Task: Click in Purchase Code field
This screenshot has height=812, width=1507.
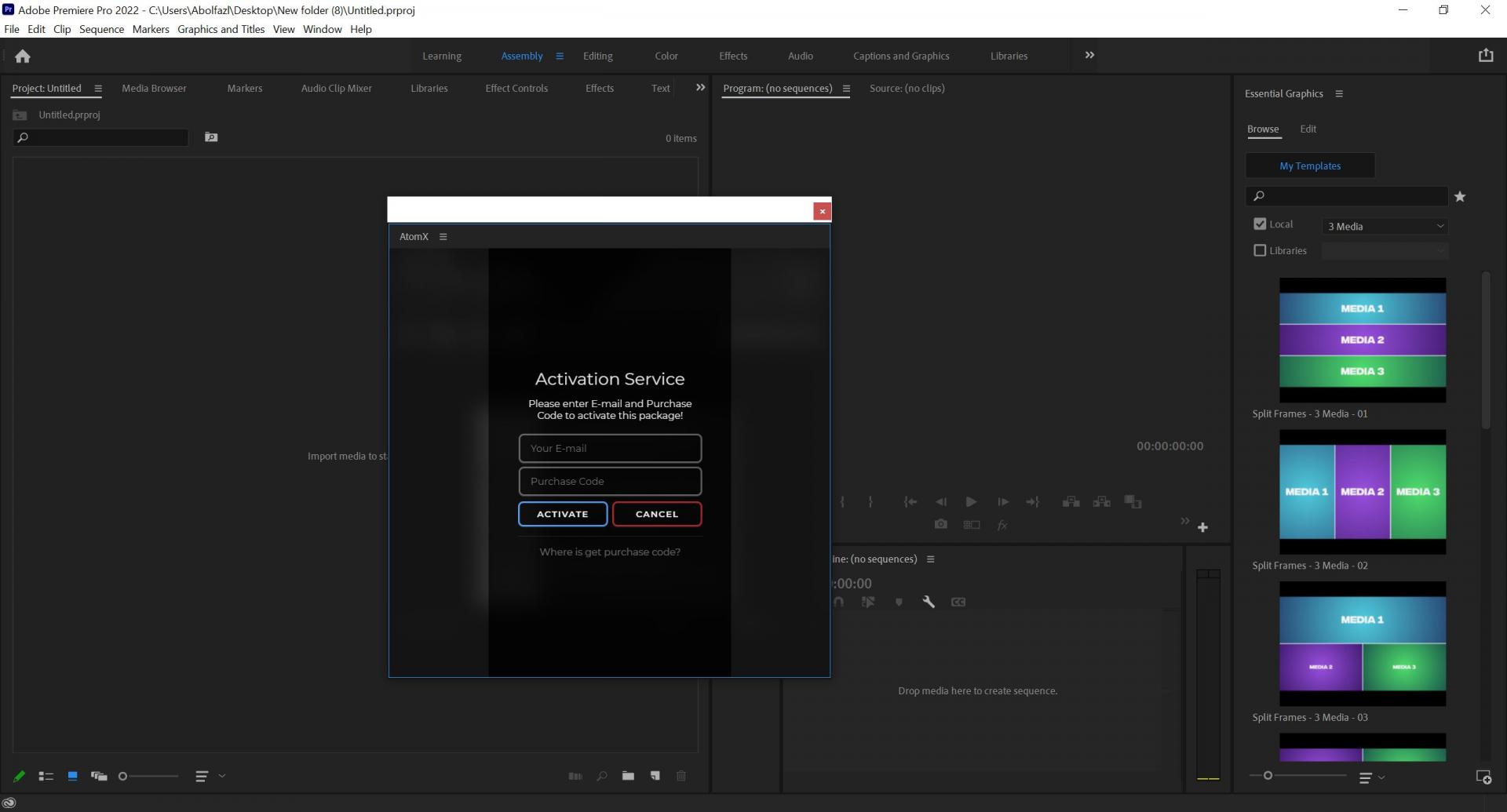Action: coord(610,481)
